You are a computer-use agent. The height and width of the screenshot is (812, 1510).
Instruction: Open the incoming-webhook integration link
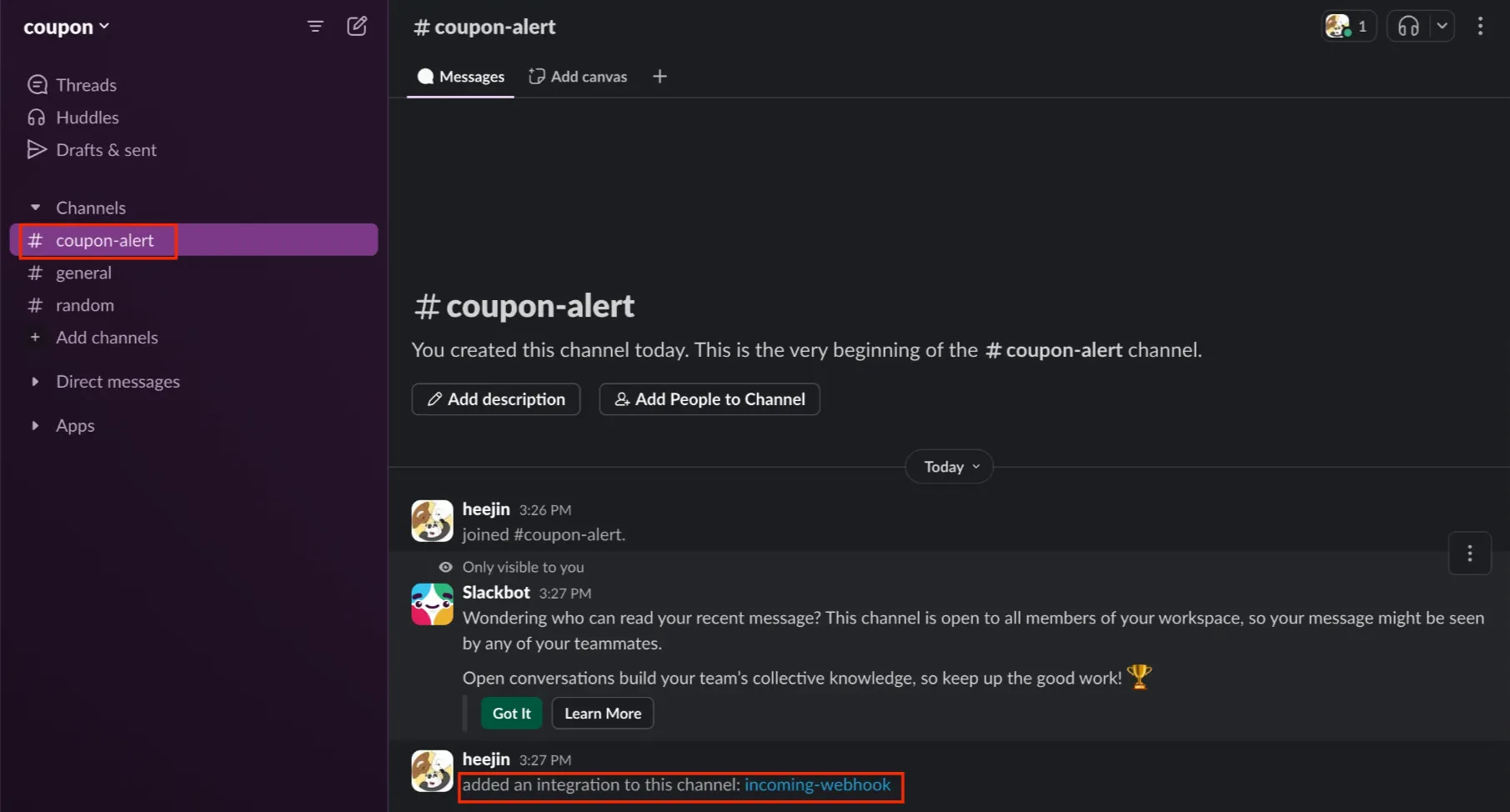[817, 784]
